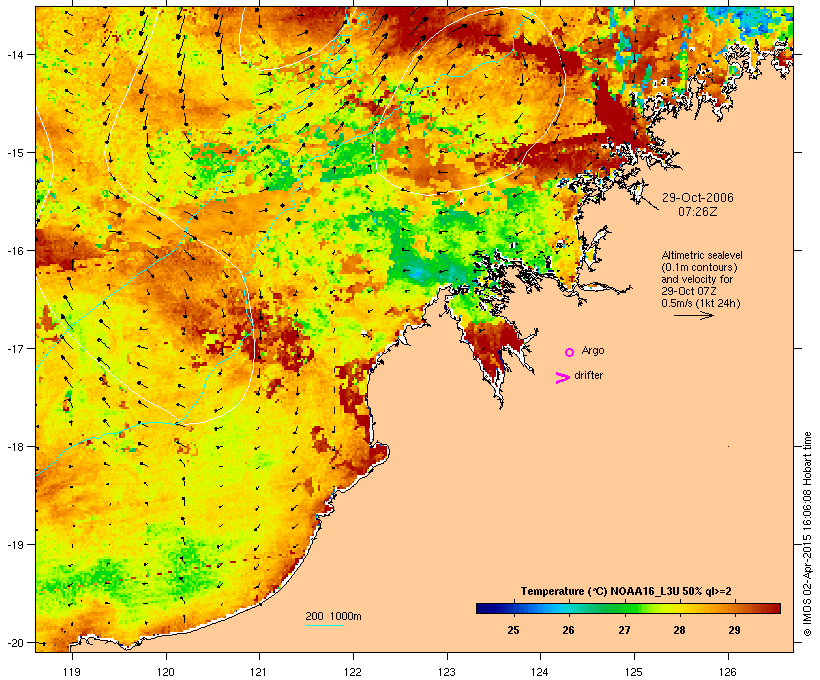Screen dimensions: 820x680
Task: Click the '29-Oct-2006' date text
Action: tap(698, 198)
